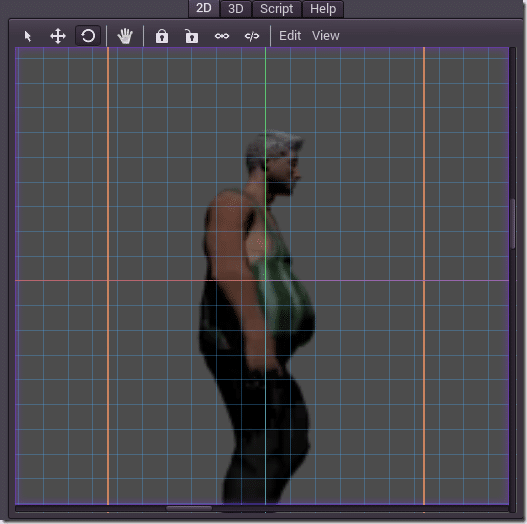The width and height of the screenshot is (527, 524).
Task: Open the Edit menu in the toolbar
Action: coord(290,36)
